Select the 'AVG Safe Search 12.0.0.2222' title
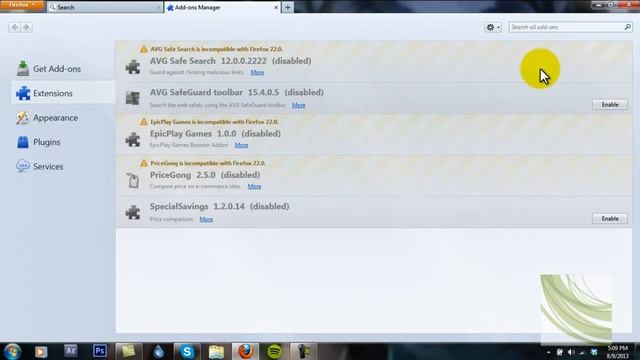 [208, 61]
